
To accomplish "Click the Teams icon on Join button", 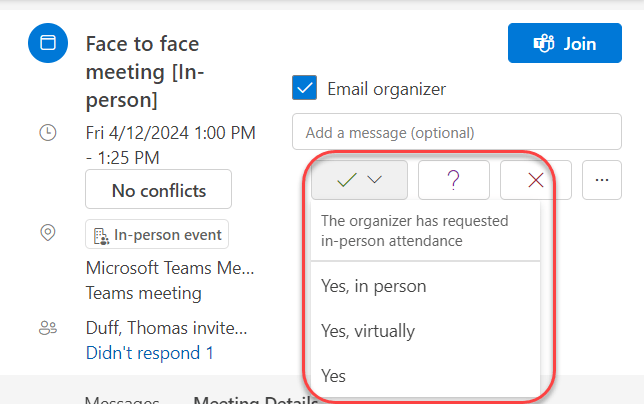I will pyautogui.click(x=544, y=44).
